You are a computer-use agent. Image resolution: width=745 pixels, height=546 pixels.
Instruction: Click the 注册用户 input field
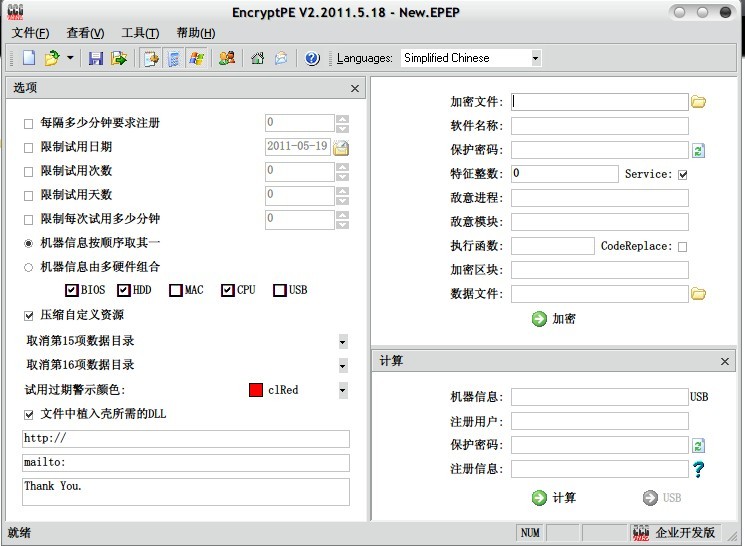pos(600,421)
